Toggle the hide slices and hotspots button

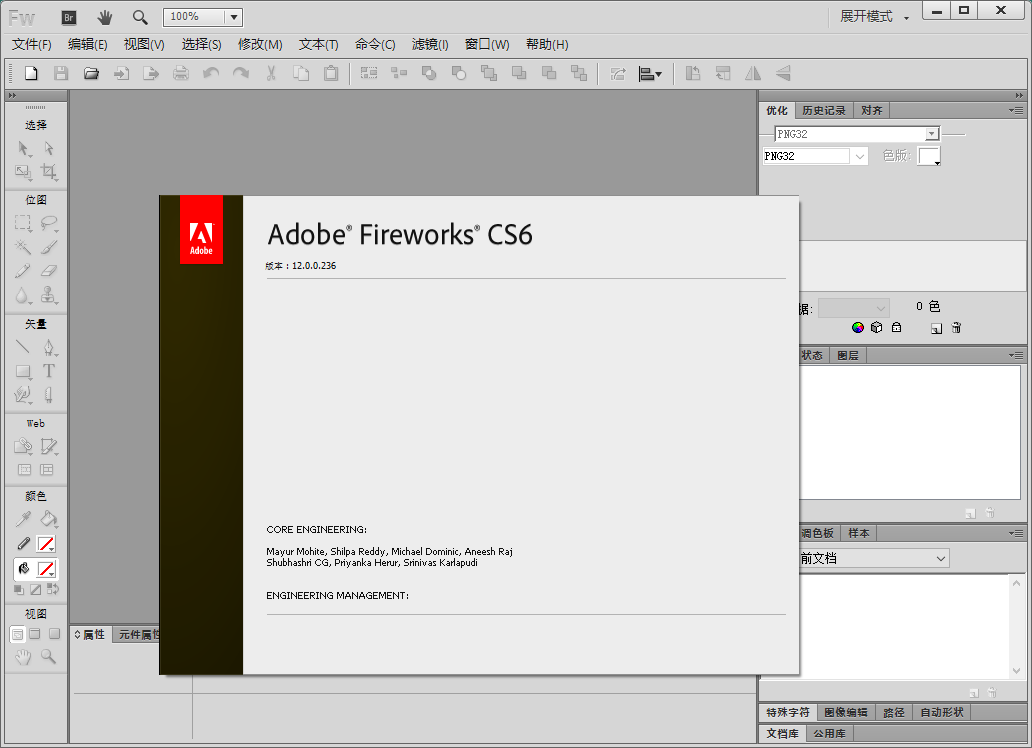[x=23, y=470]
